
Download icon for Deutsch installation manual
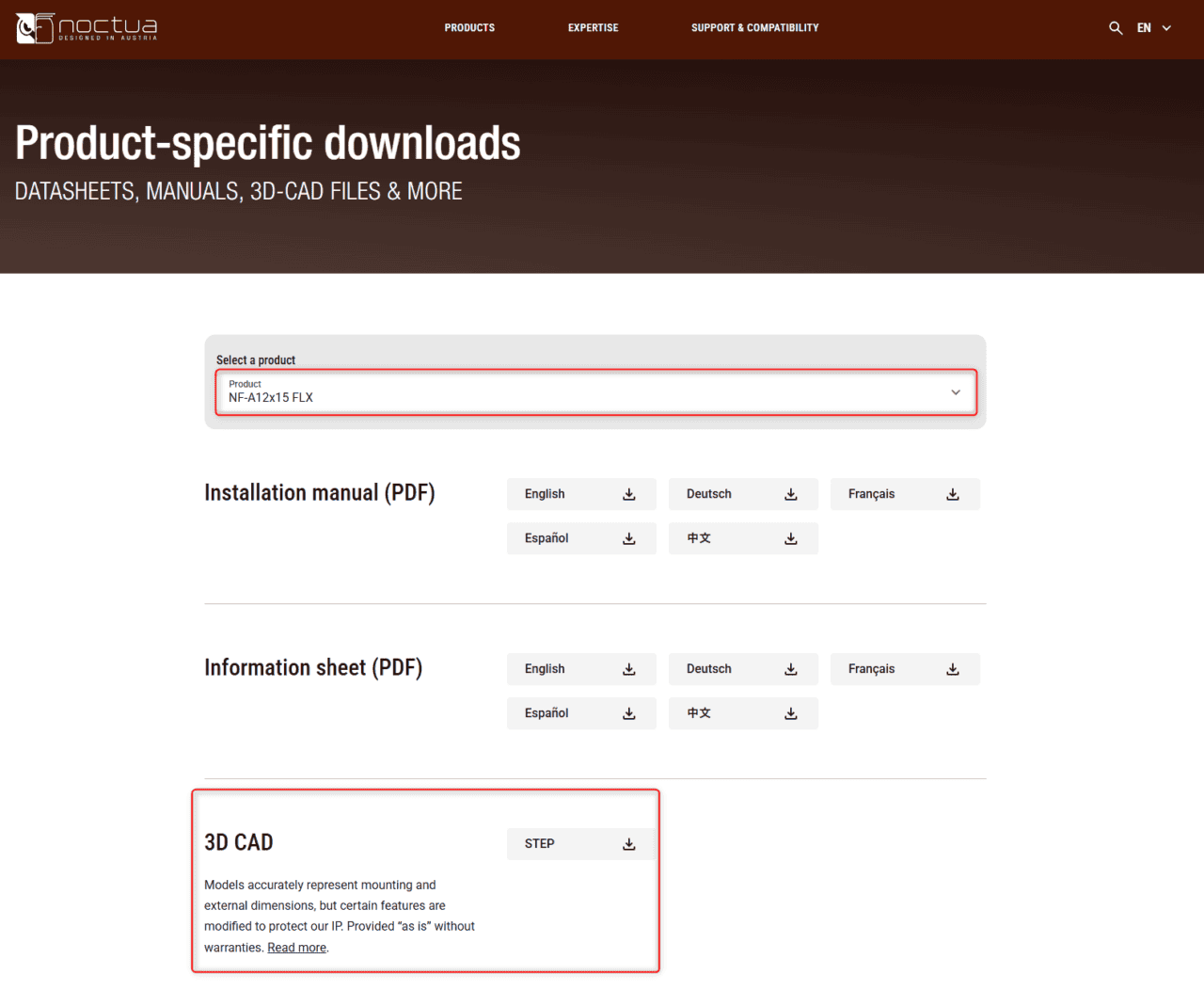(x=791, y=495)
